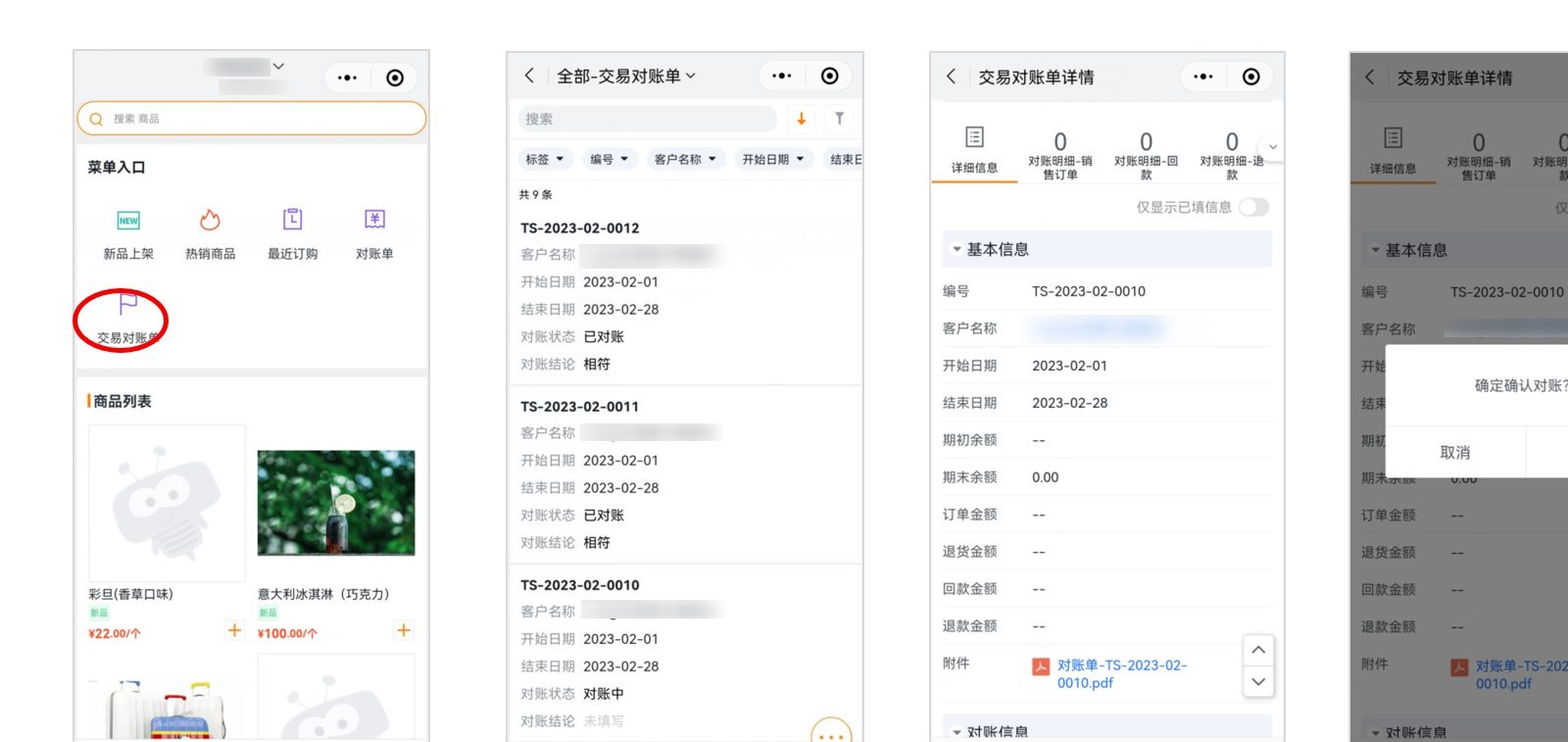This screenshot has width=1568, height=742.
Task: Click the orange sort arrow icon
Action: pyautogui.click(x=801, y=119)
